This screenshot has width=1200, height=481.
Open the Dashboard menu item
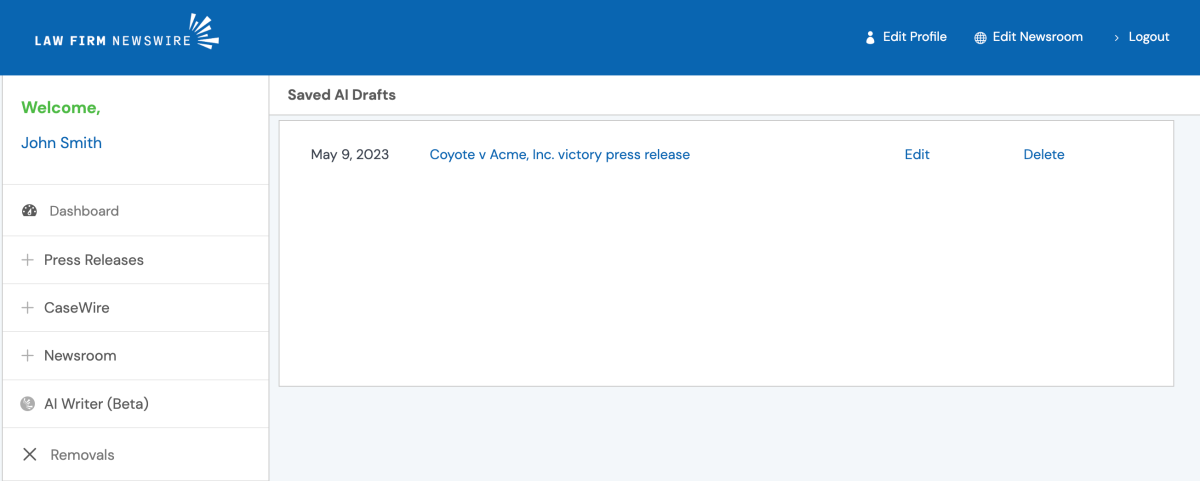[x=84, y=211]
